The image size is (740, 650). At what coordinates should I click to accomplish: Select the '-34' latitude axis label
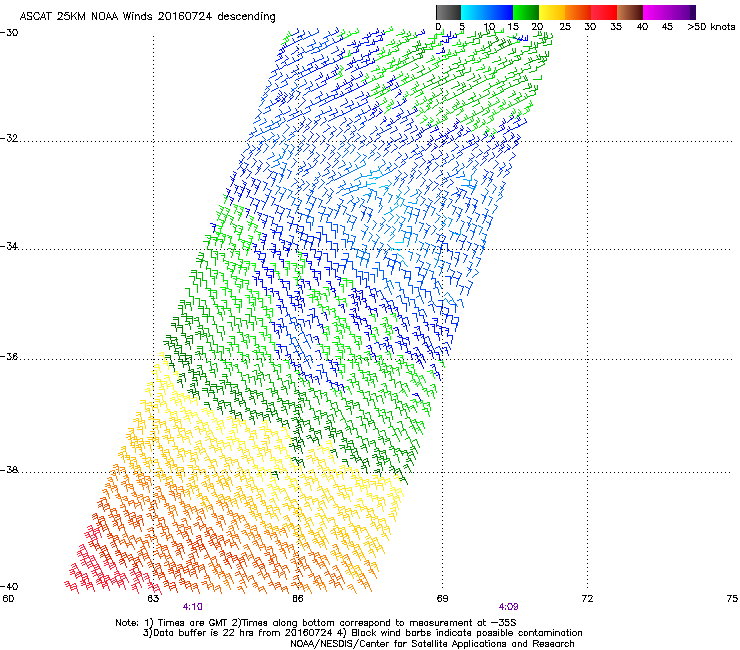pos(9,246)
